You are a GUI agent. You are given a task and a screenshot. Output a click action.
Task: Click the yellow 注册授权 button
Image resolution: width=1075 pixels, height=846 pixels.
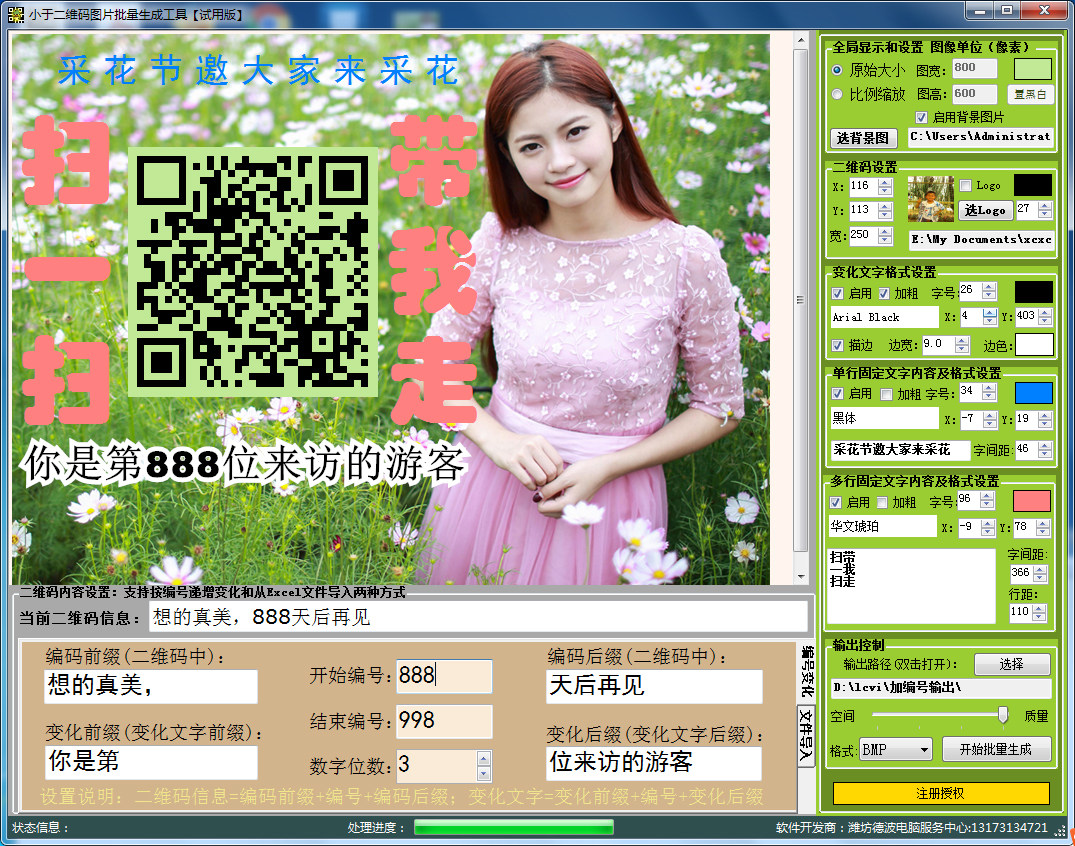click(x=941, y=793)
